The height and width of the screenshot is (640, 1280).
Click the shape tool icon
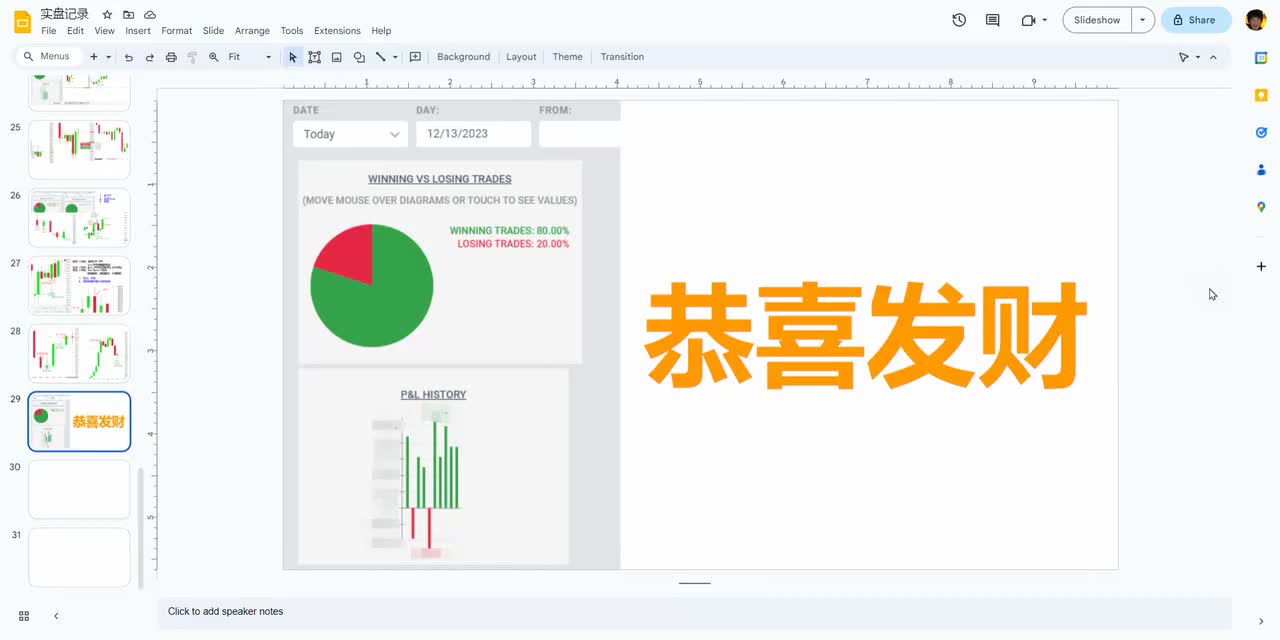point(359,57)
